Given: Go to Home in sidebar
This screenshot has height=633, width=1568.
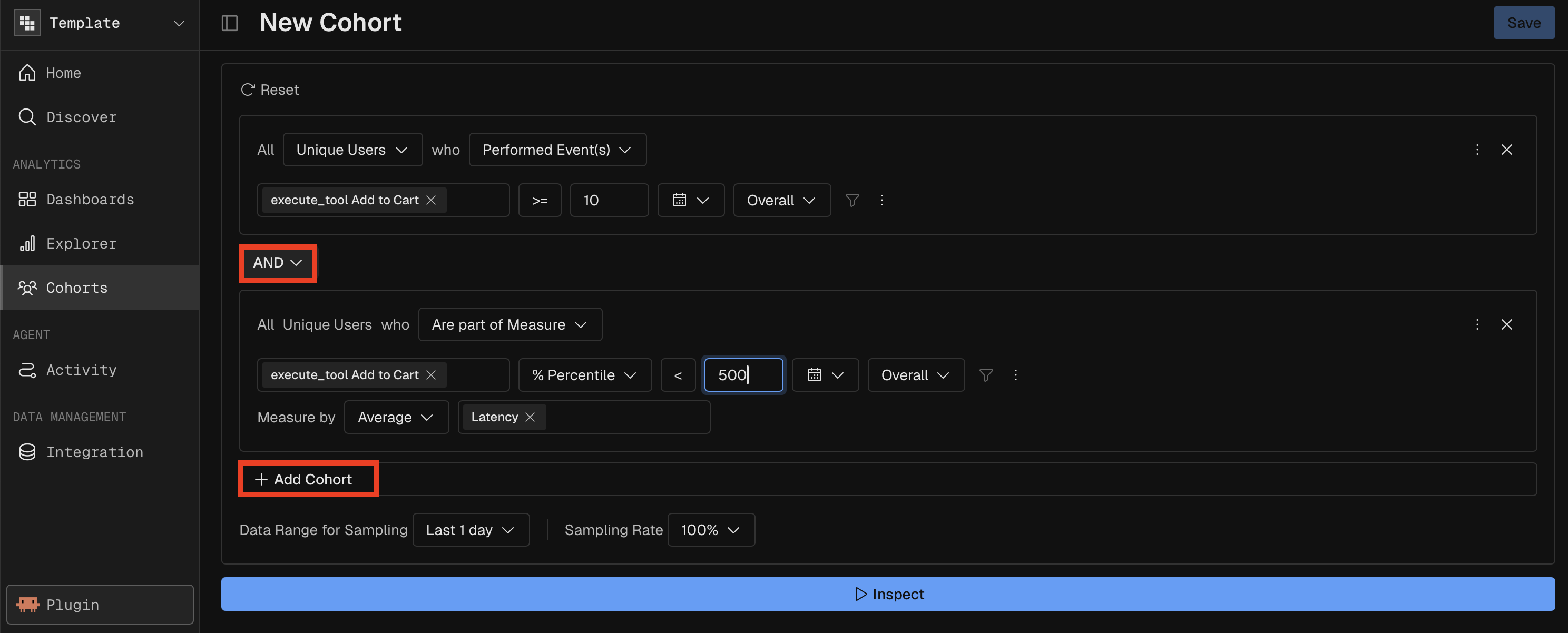Looking at the screenshot, I should [x=100, y=73].
